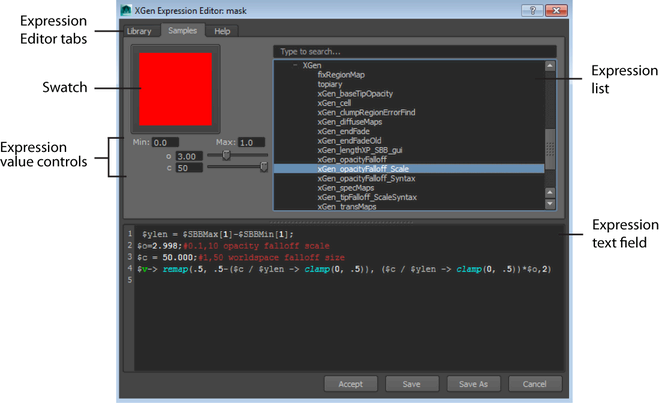Select xGen_clumpRegionErrorFind entry

(366, 112)
